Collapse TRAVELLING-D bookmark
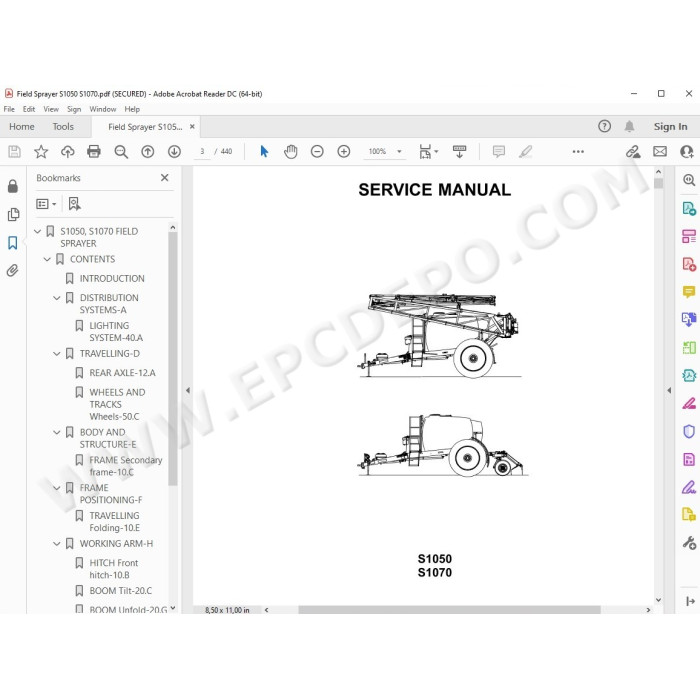Screen dimensions: 700x700 (57, 354)
